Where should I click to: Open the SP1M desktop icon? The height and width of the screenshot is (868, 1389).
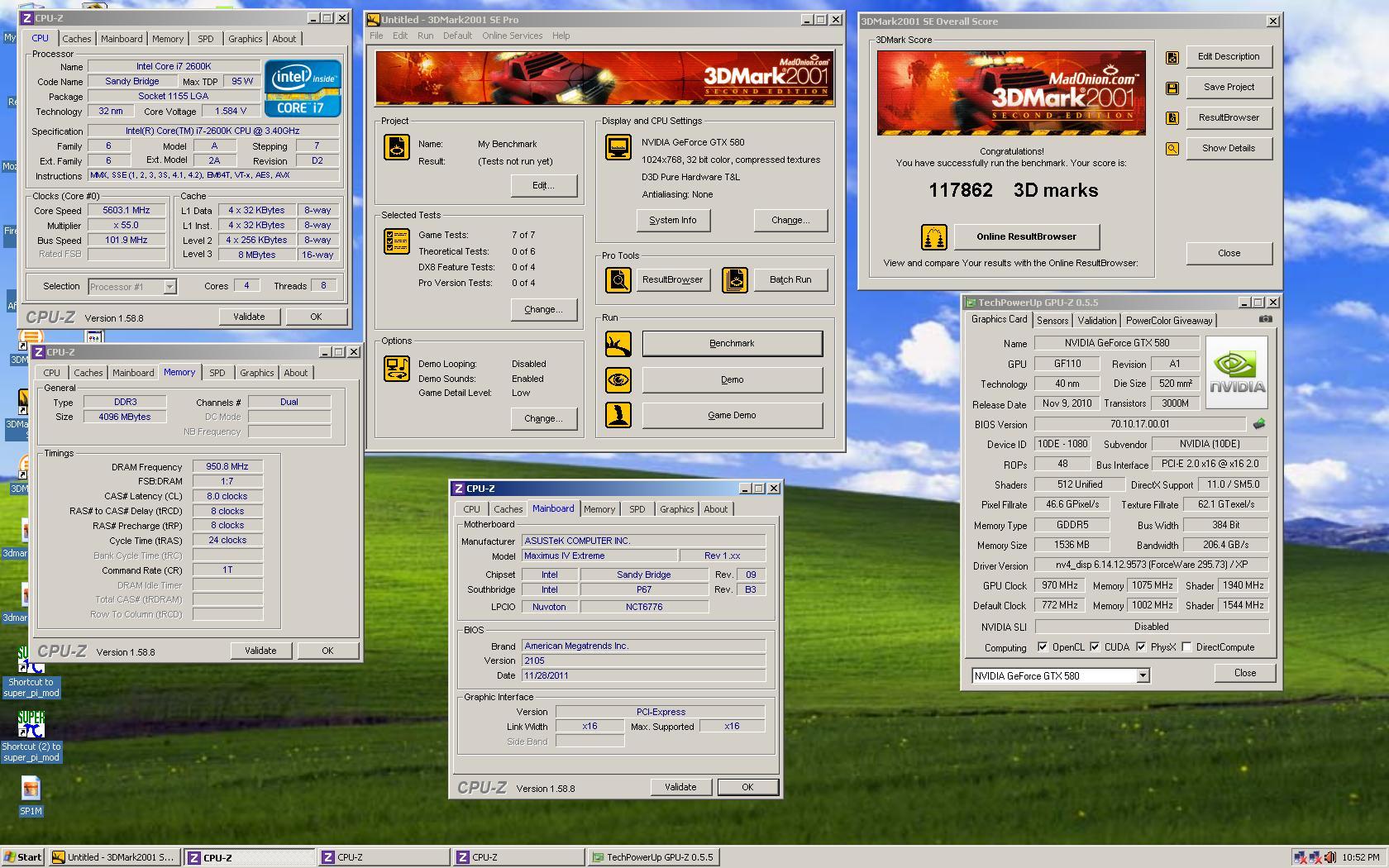point(31,796)
